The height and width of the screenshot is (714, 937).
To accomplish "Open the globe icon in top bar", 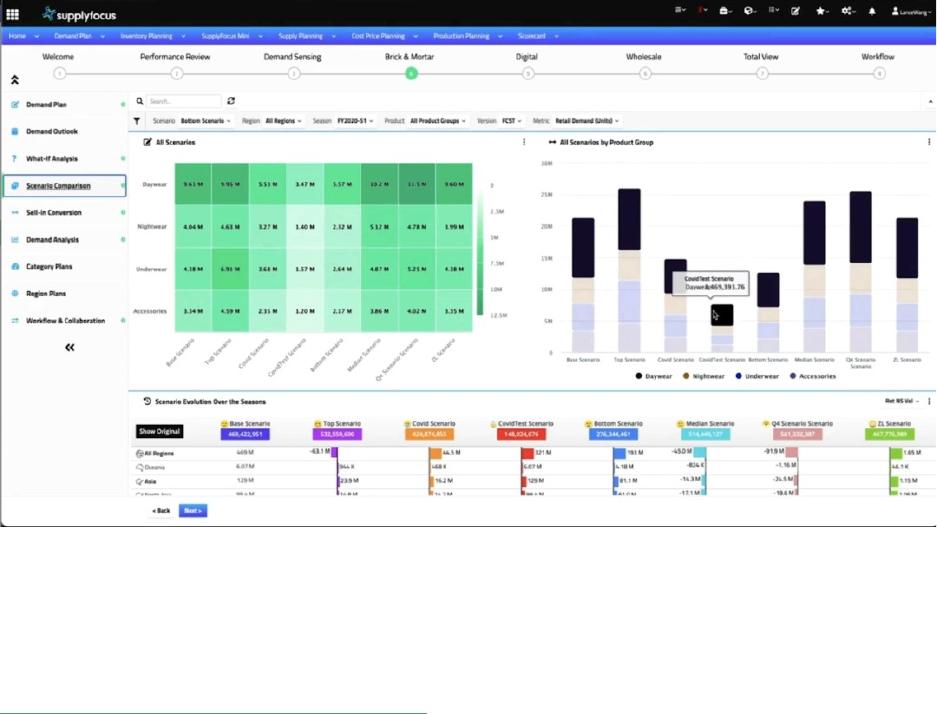I will pyautogui.click(x=749, y=10).
